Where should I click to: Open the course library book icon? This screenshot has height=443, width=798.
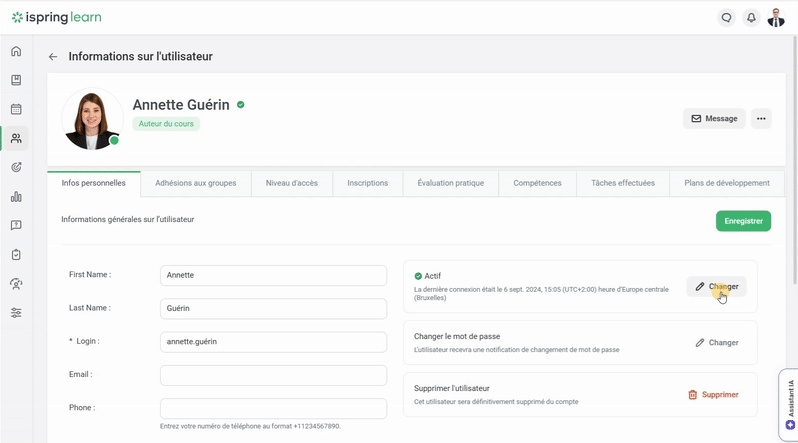[x=16, y=80]
